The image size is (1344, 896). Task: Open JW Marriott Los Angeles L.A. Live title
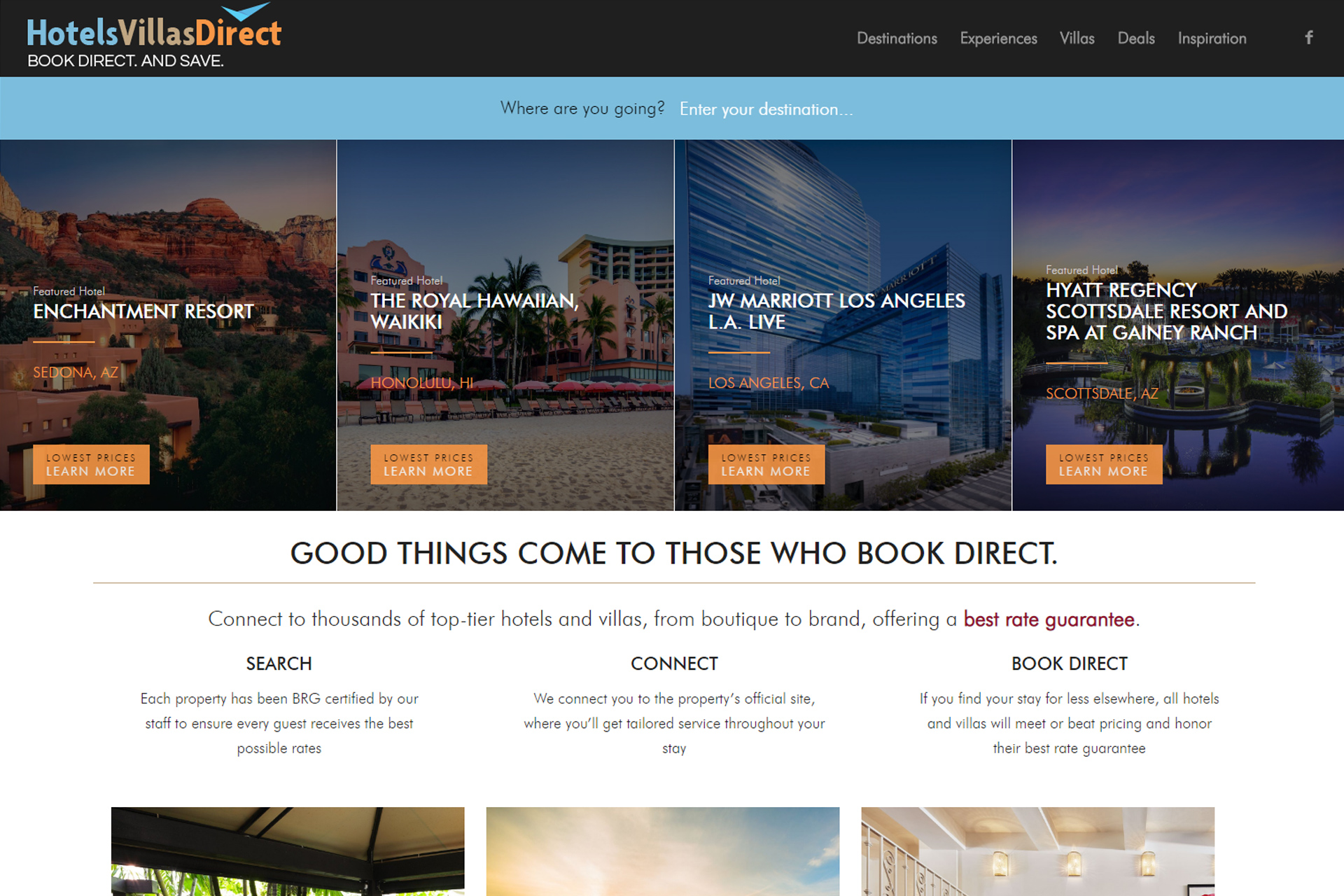[x=836, y=311]
